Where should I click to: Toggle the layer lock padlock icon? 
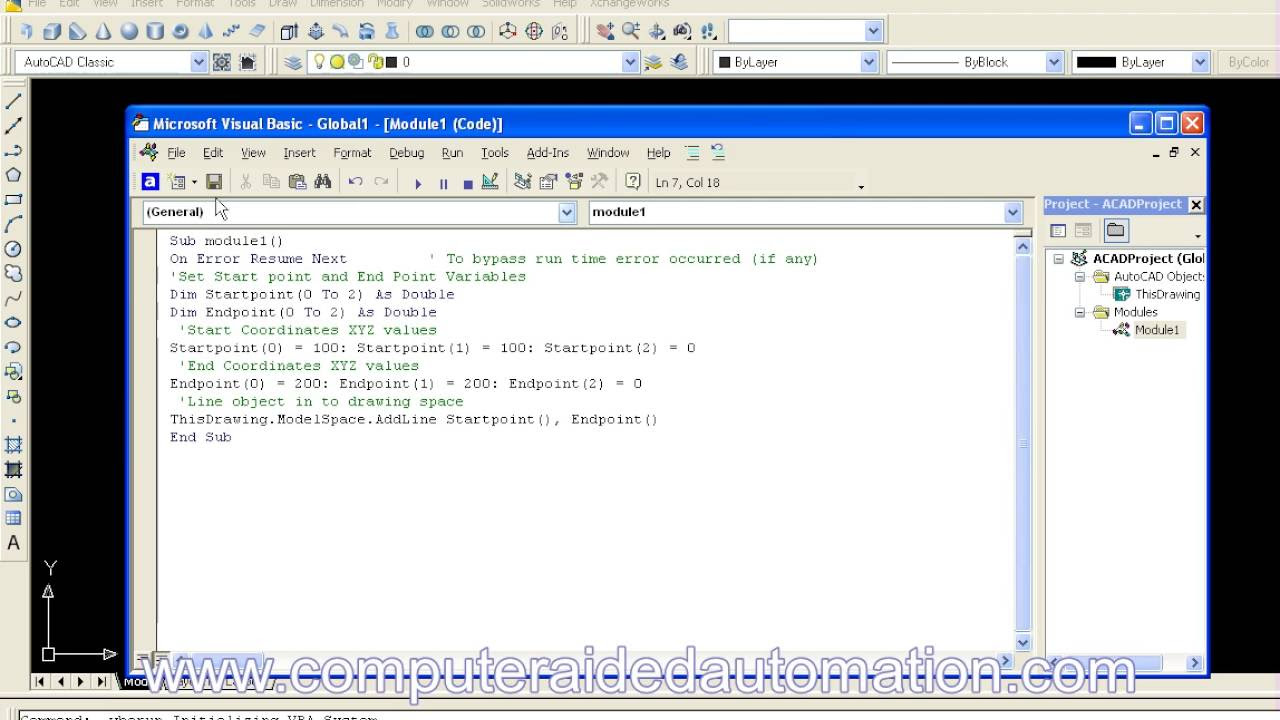[377, 62]
